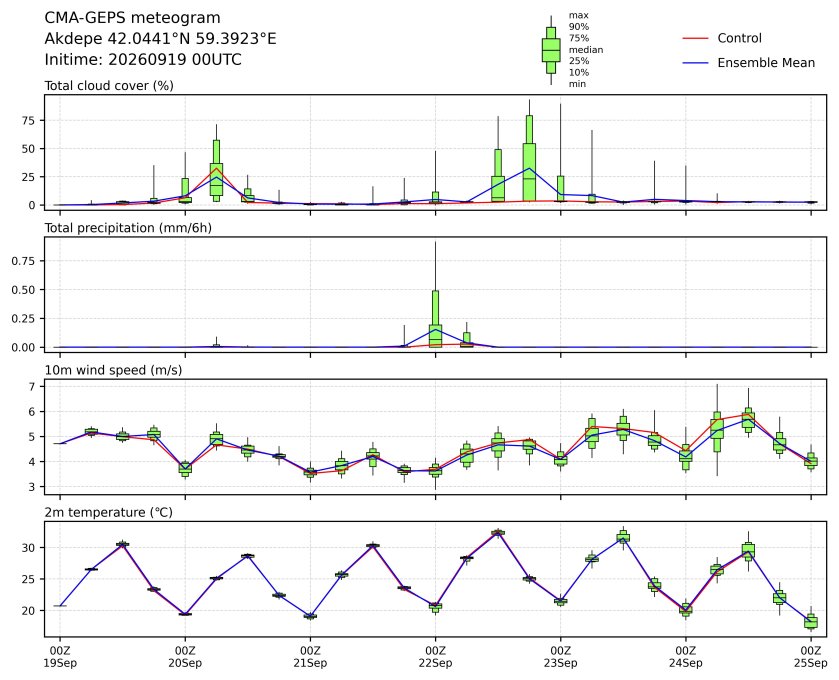Click the 30 tick on temperature axis
Image resolution: width=839 pixels, height=680 pixels.
coord(28,548)
